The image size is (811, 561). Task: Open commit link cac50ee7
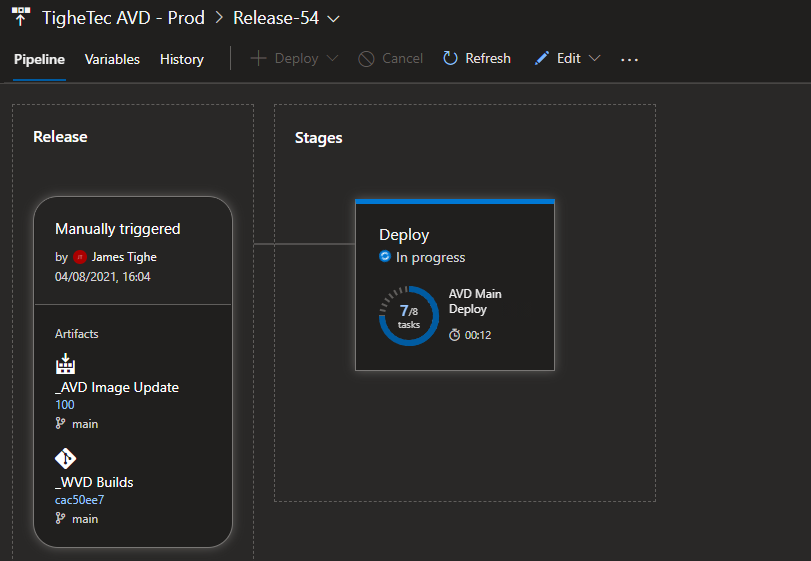[80, 500]
